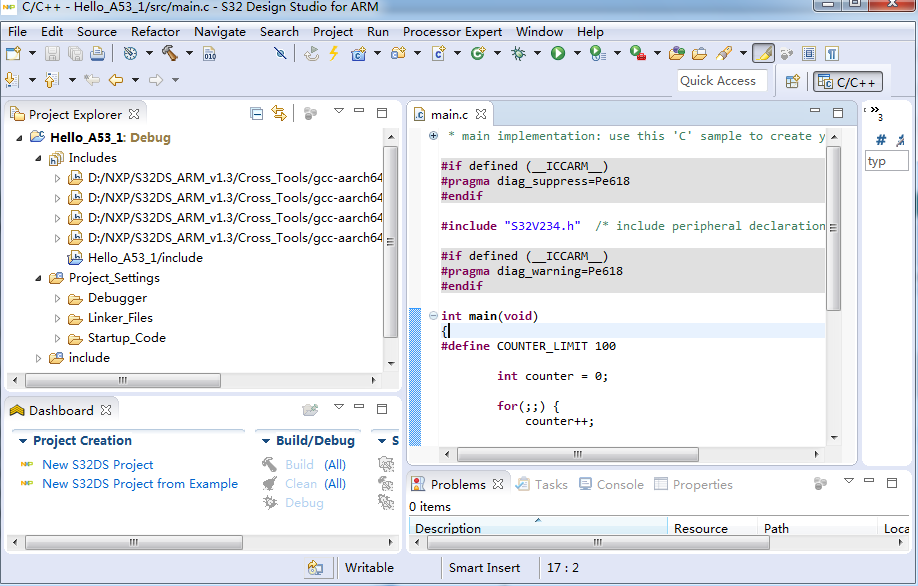Collapse the Project_Settings folder
The image size is (918, 586).
point(38,278)
